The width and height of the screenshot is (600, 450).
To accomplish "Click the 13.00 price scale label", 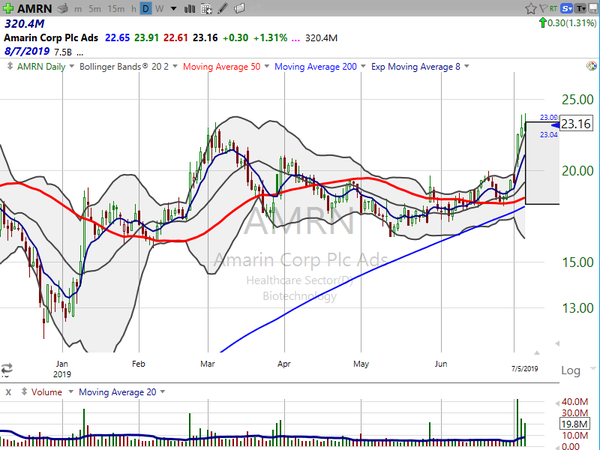I will 577,308.
